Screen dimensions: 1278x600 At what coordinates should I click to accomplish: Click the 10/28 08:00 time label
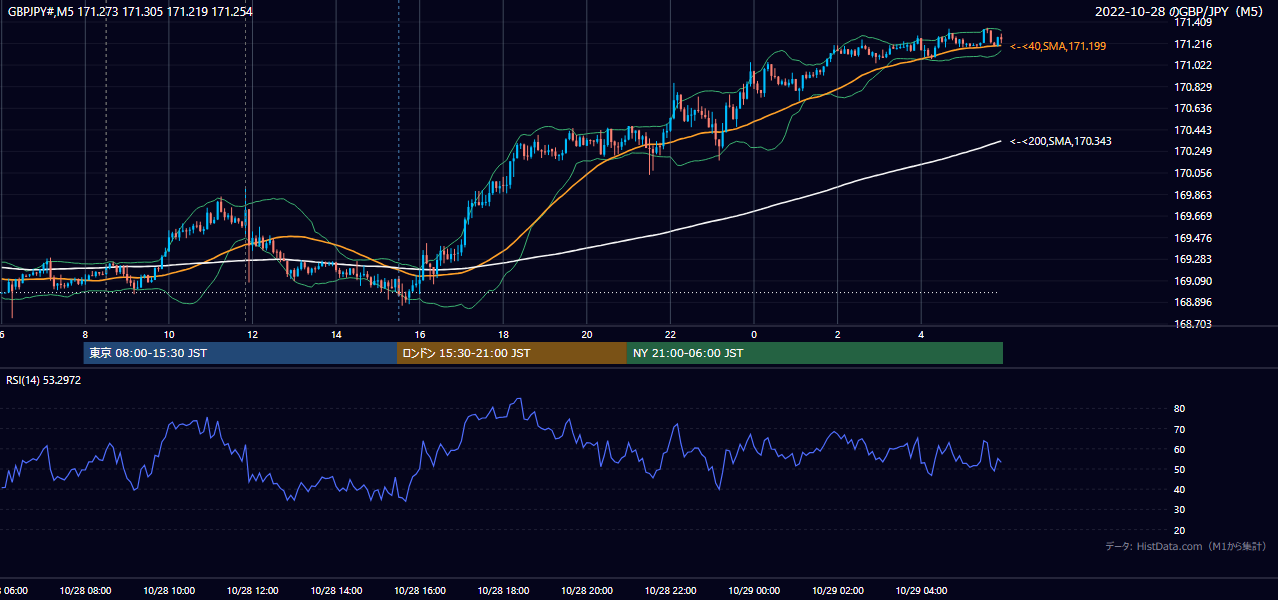click(85, 590)
